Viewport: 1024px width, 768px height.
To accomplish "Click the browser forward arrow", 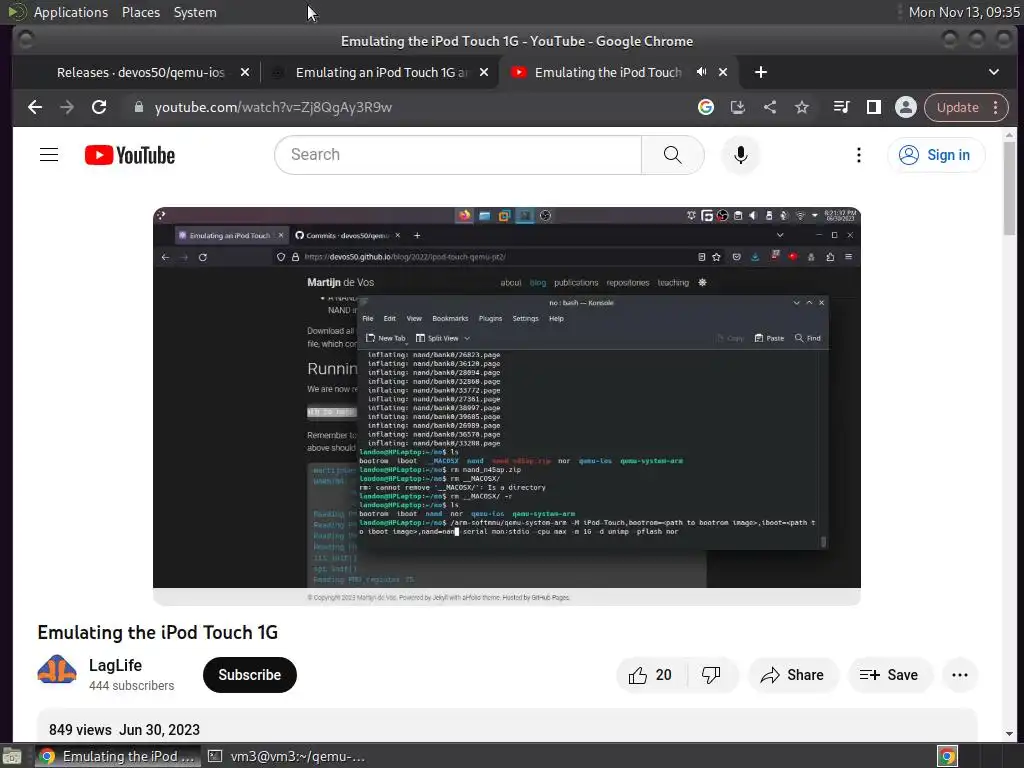I will tap(67, 107).
